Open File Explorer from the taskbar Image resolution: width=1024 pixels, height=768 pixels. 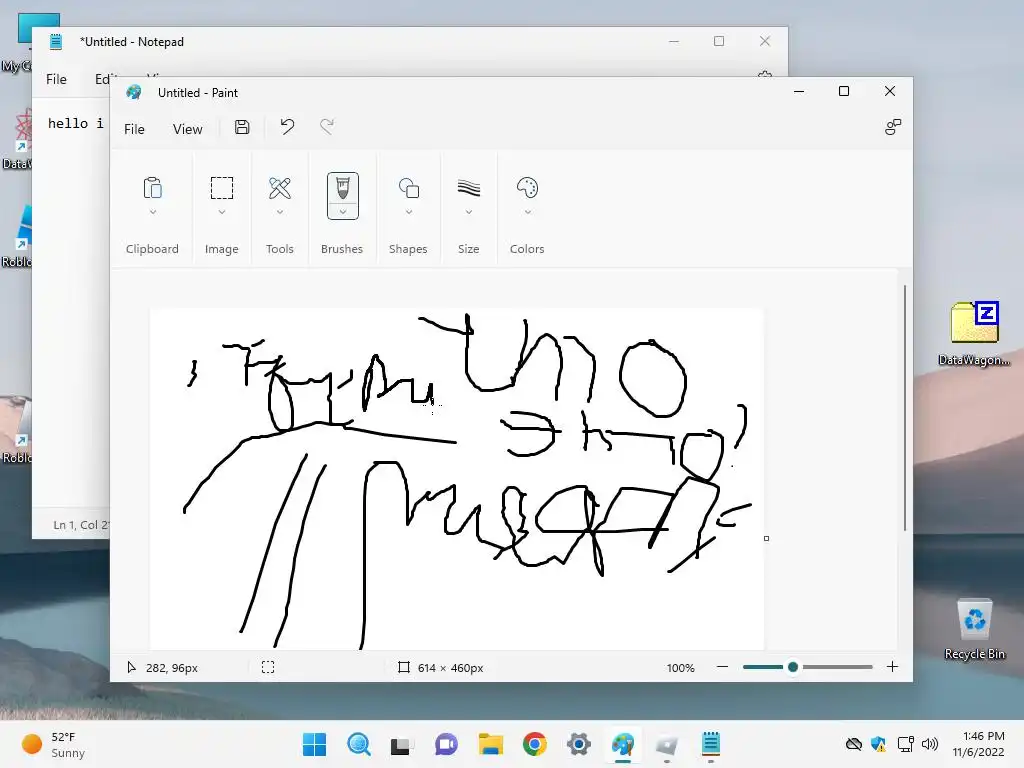click(490, 744)
